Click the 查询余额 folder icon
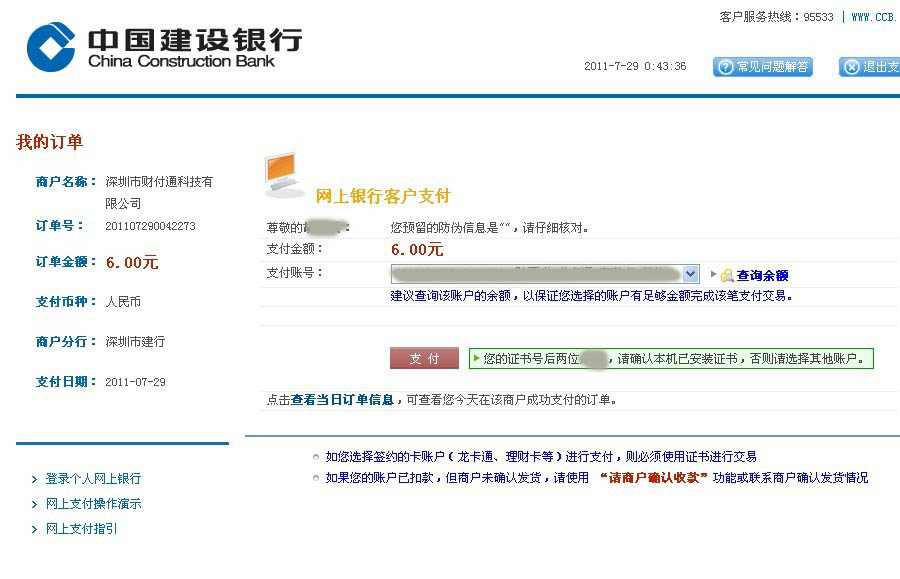Screen dimensions: 900x579 tap(727, 275)
